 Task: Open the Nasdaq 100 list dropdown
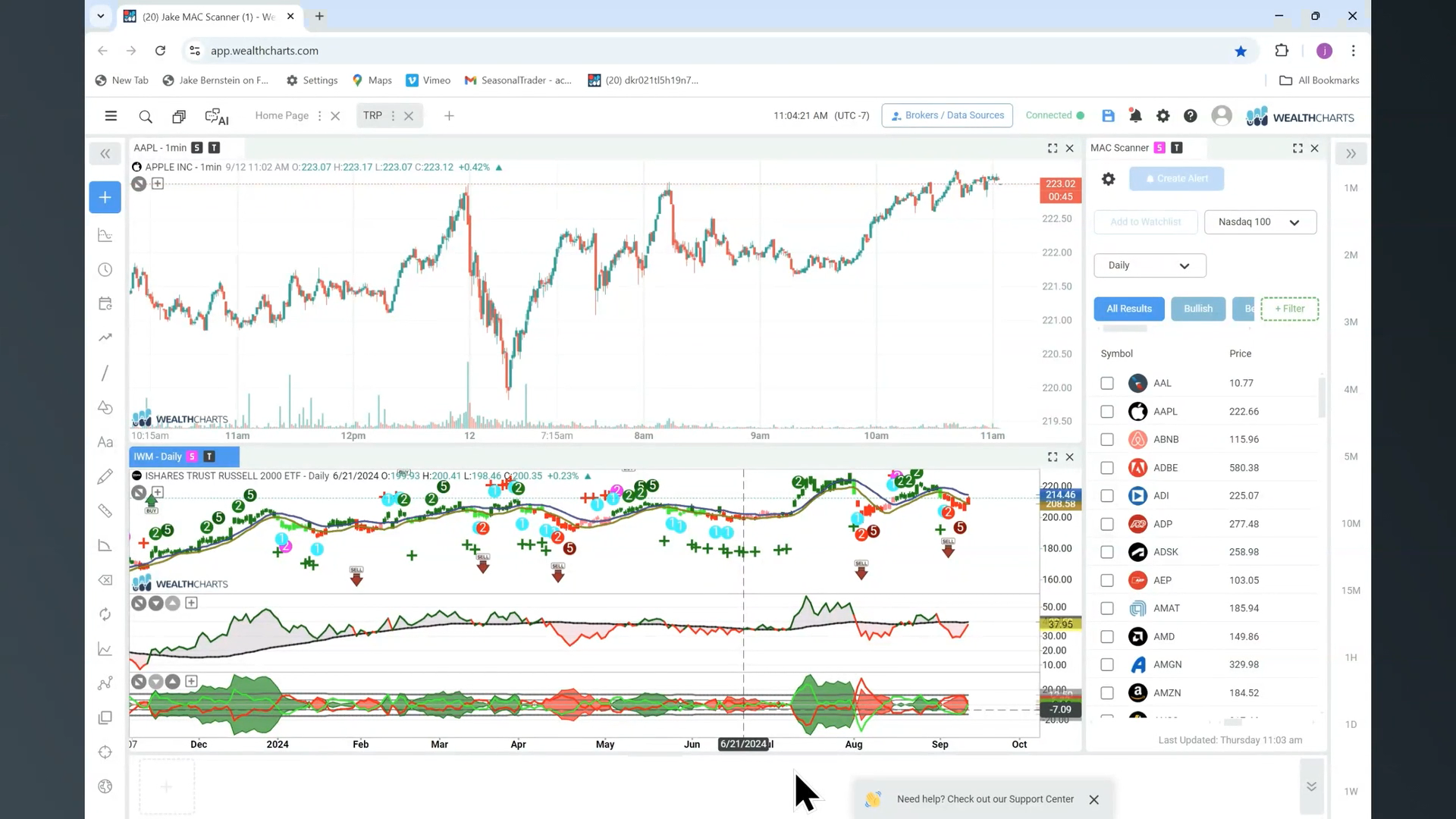(1260, 222)
